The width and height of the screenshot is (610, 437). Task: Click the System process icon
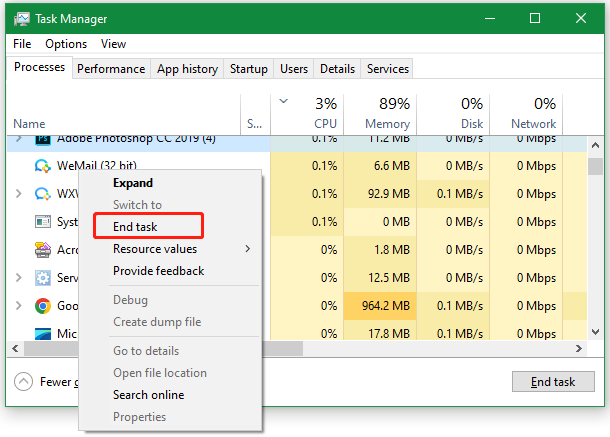43,222
